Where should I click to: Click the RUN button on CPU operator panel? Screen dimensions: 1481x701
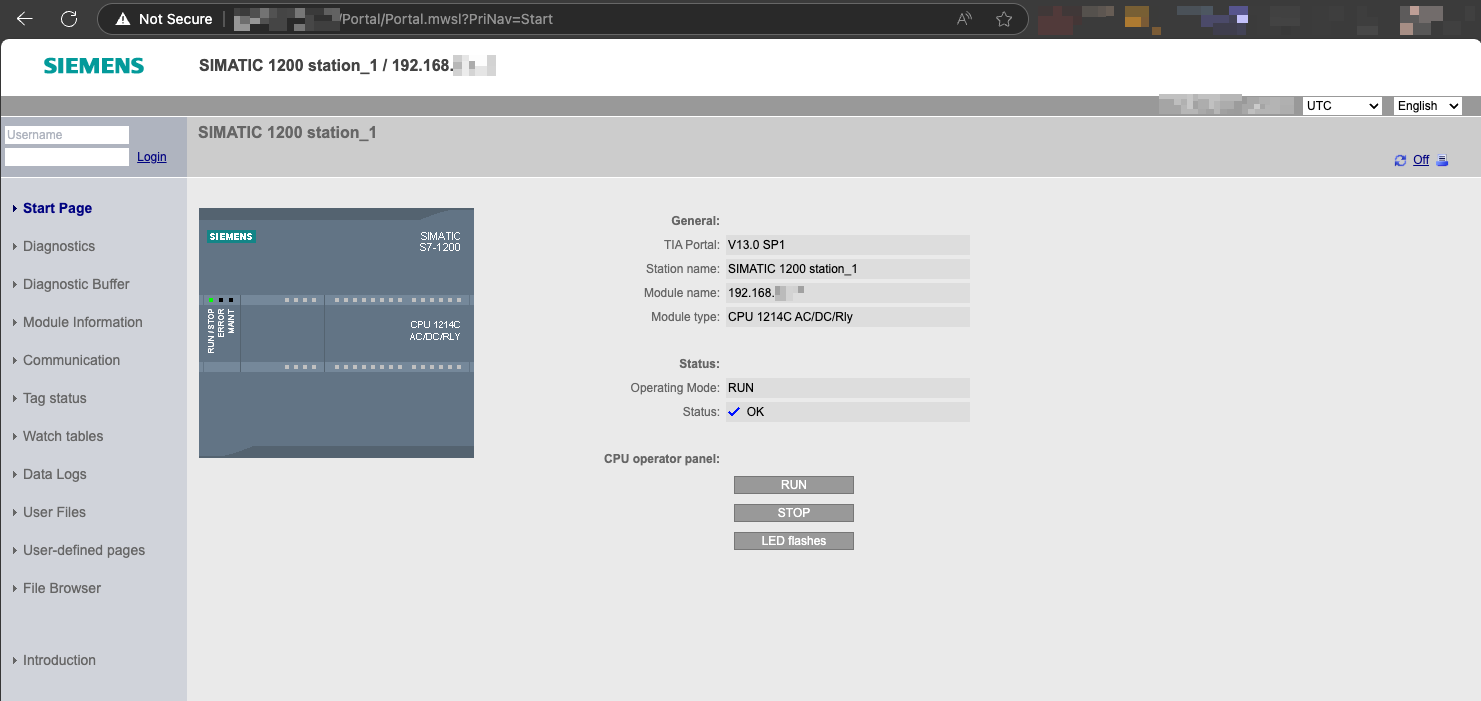(x=794, y=485)
